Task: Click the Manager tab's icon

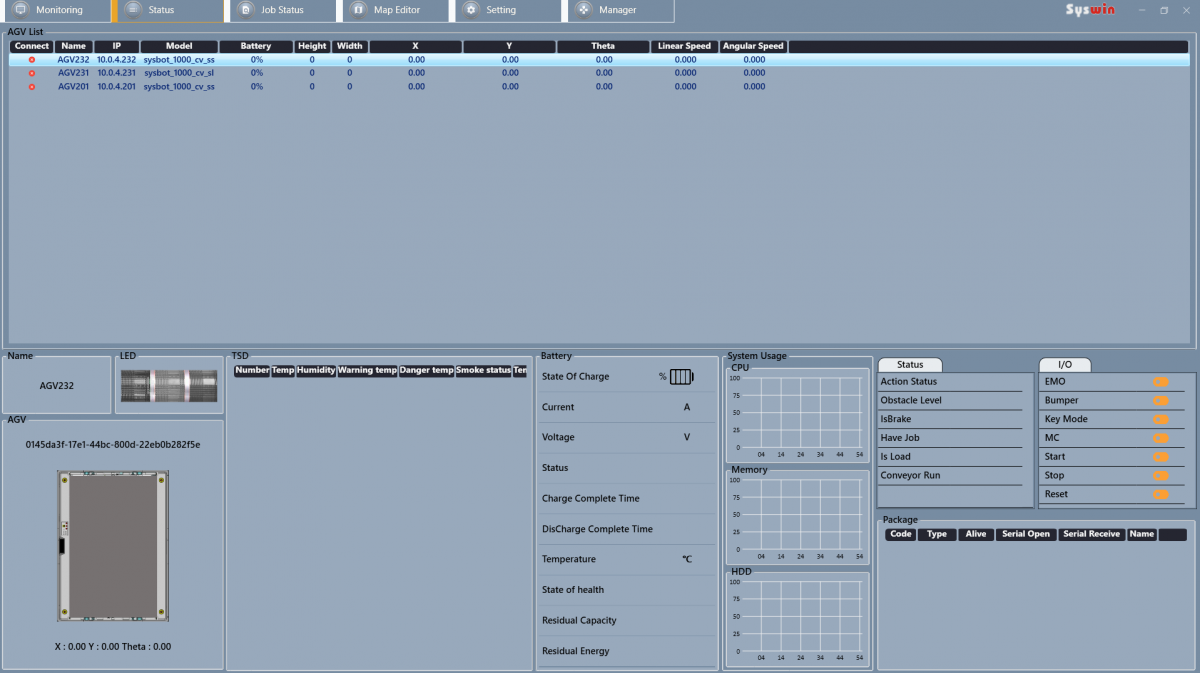Action: (583, 10)
